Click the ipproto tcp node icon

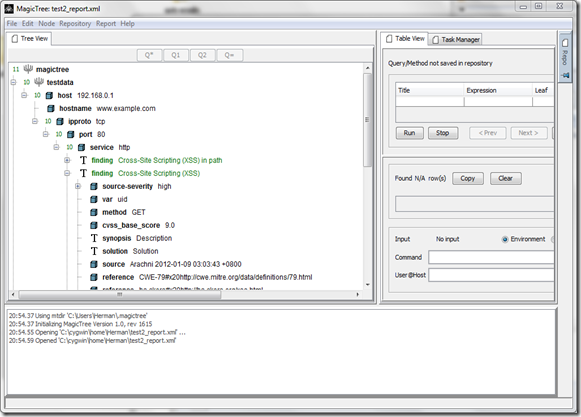pyautogui.click(x=60, y=121)
